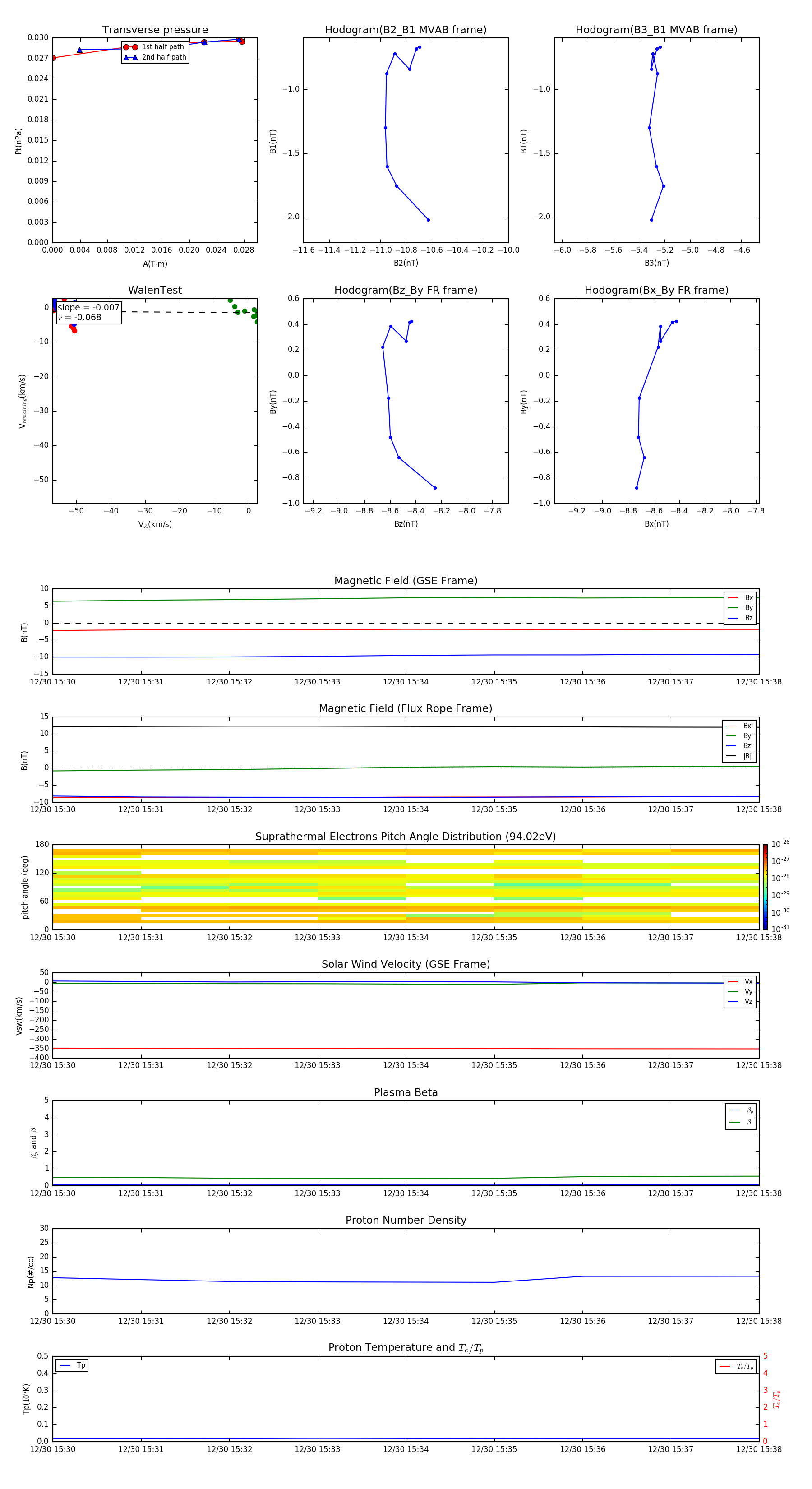
Task: Click the 'Bz(nT)' x-axis label
Action: tap(406, 524)
